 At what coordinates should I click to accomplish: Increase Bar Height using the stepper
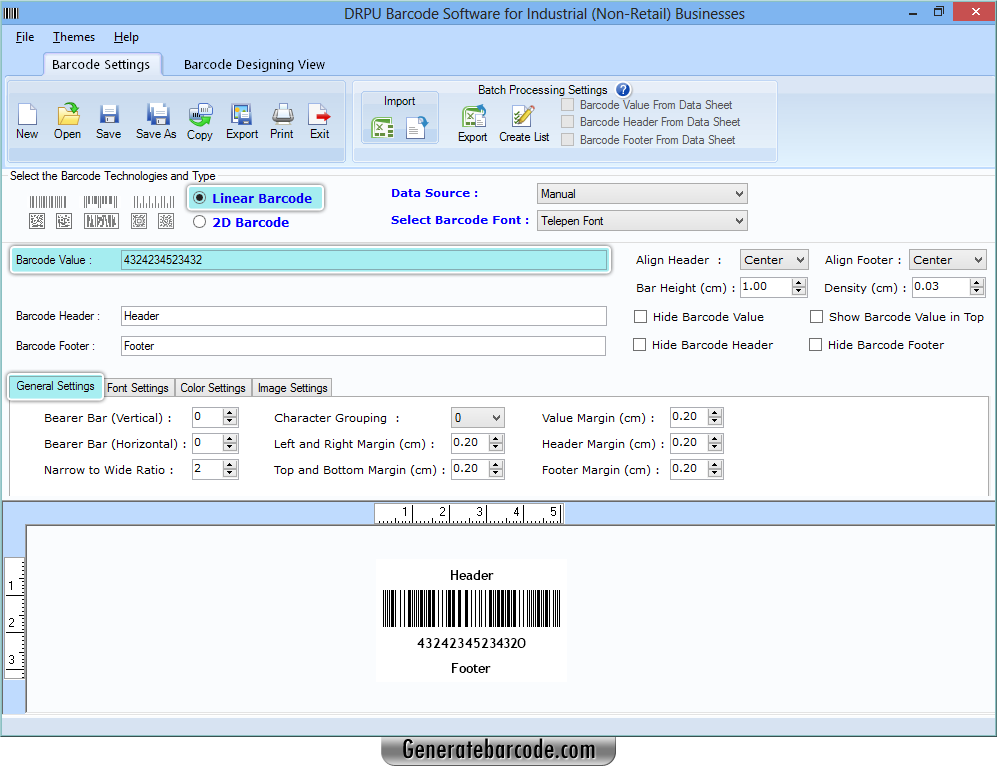pos(798,283)
